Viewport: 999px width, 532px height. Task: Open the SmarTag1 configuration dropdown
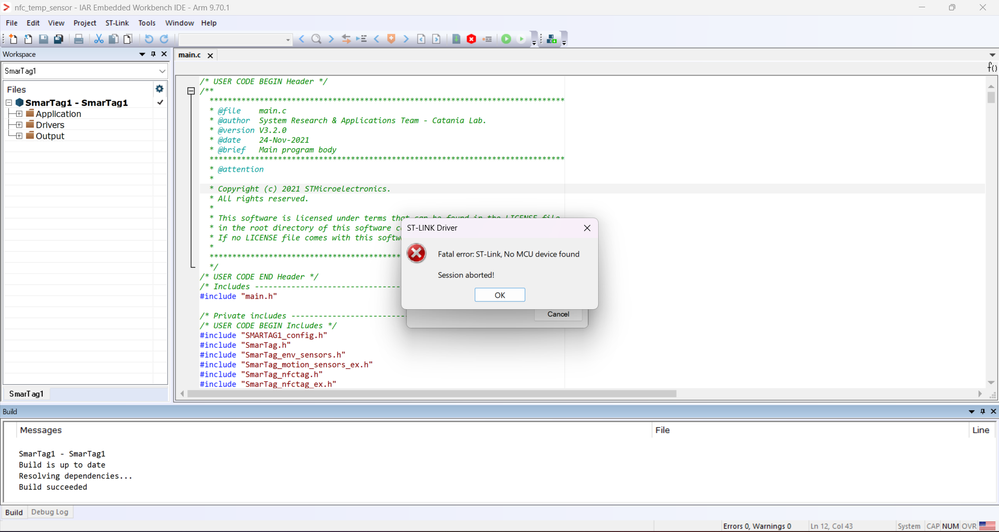[162, 71]
